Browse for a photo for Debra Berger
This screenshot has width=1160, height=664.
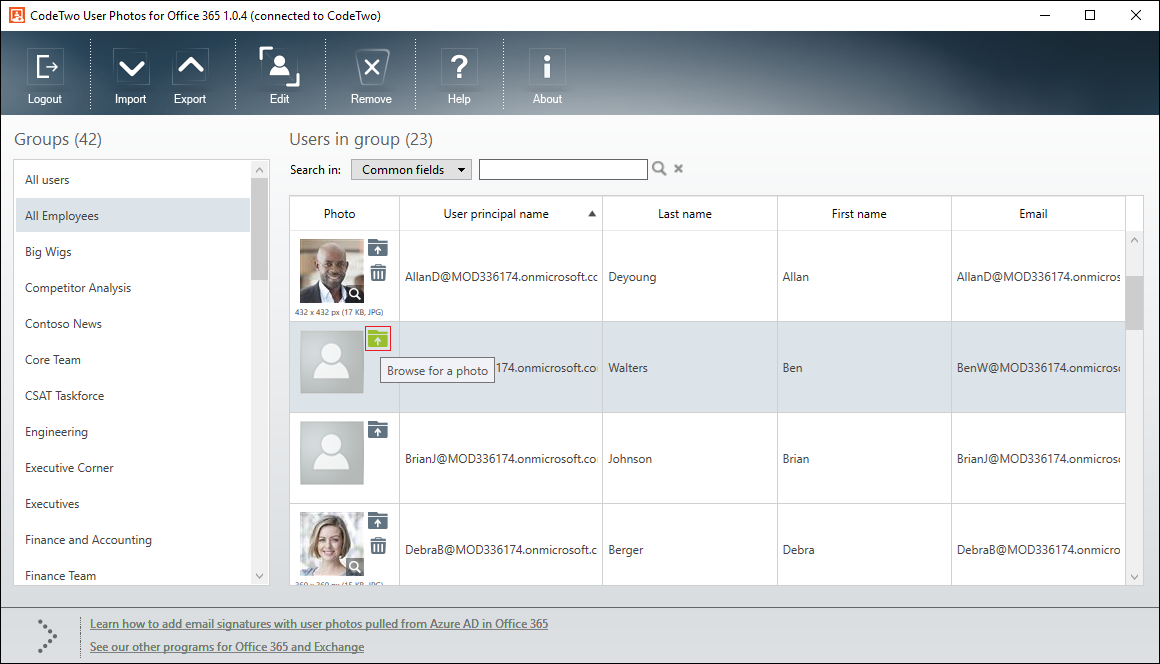coord(378,521)
